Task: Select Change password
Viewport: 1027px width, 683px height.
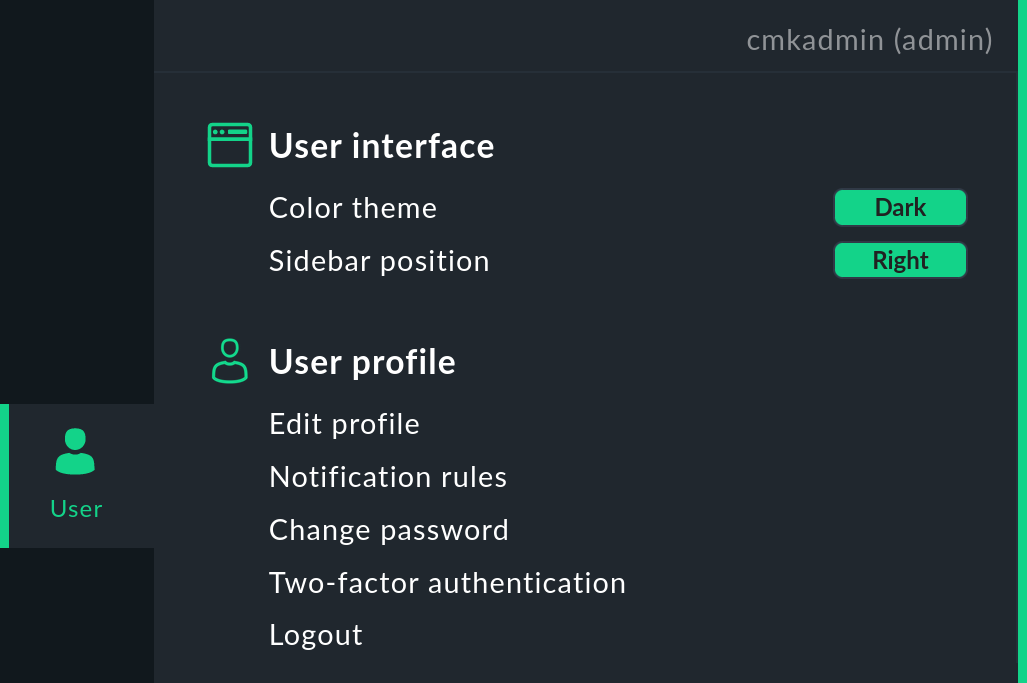Action: point(389,530)
